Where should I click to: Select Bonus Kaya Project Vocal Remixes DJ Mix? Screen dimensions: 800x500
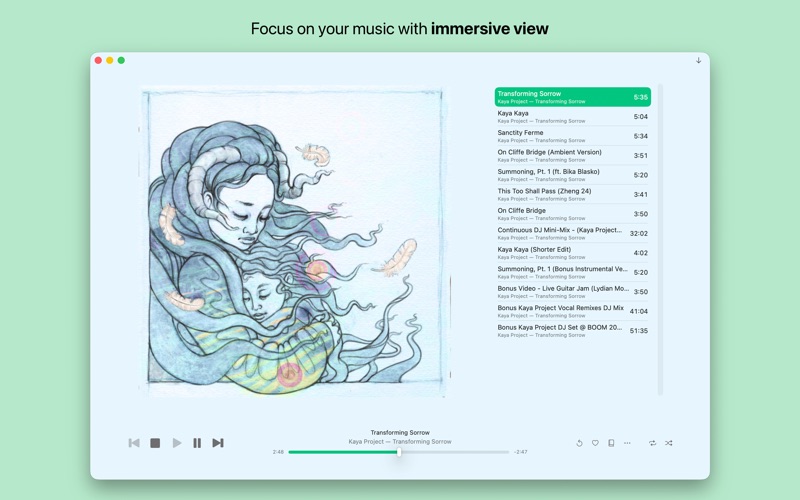click(572, 311)
